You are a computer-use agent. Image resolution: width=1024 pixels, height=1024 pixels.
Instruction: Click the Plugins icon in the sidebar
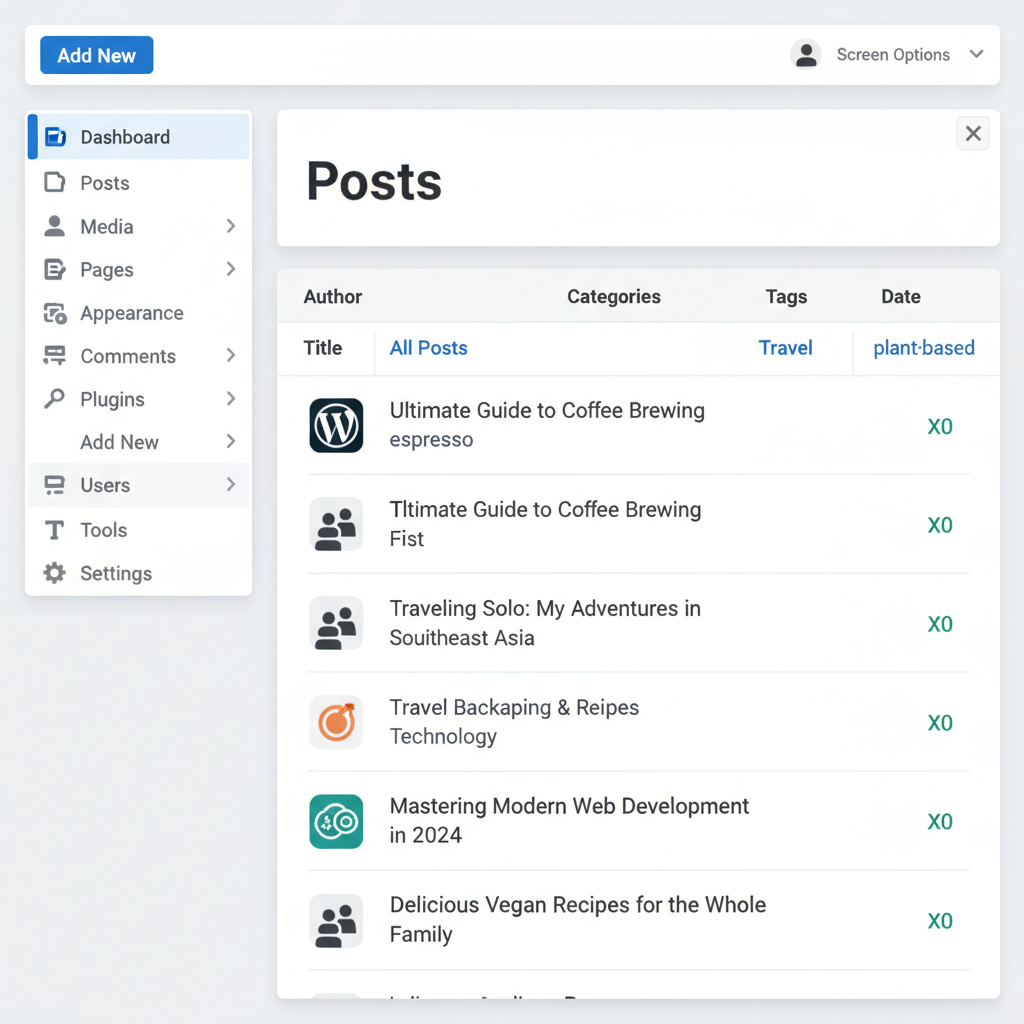click(55, 399)
